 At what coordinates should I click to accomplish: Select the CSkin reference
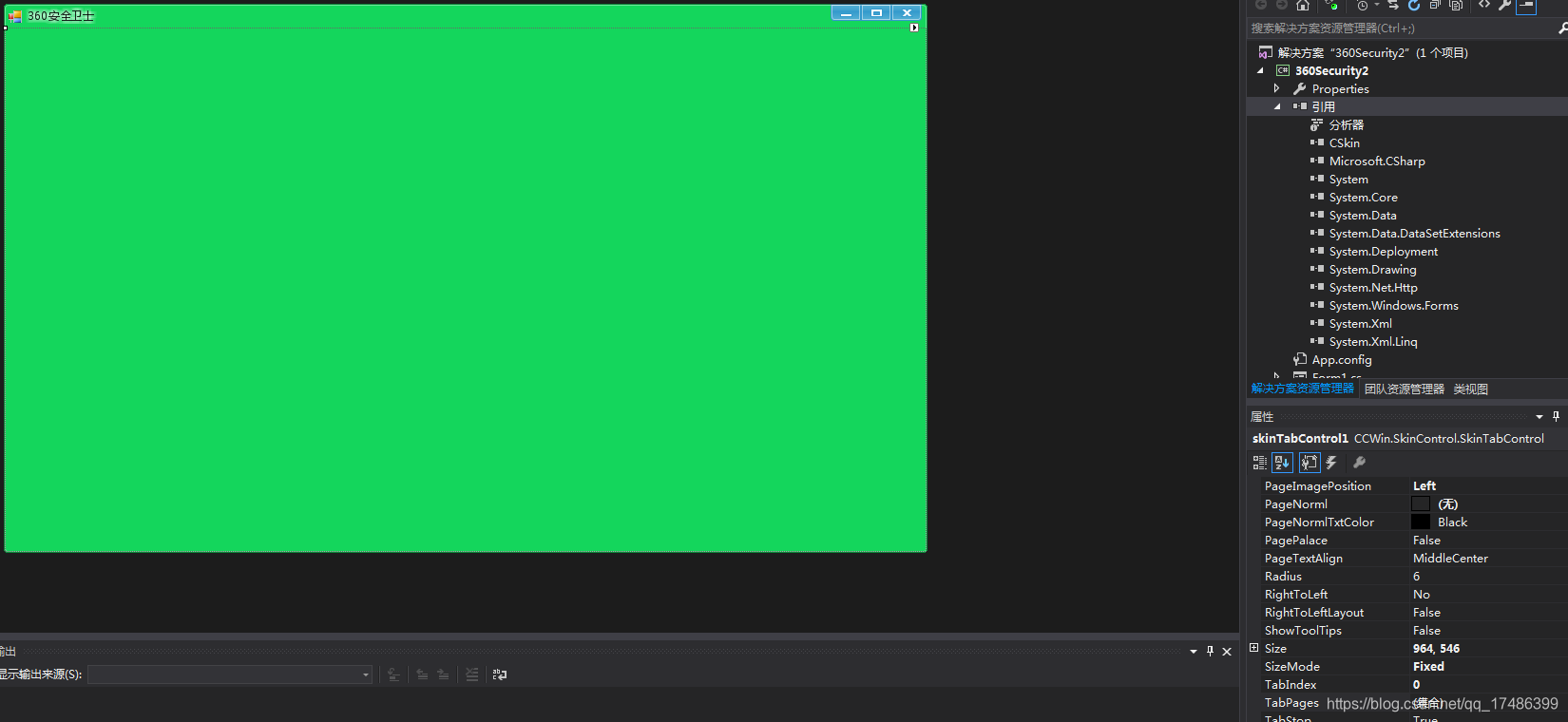(x=1344, y=143)
